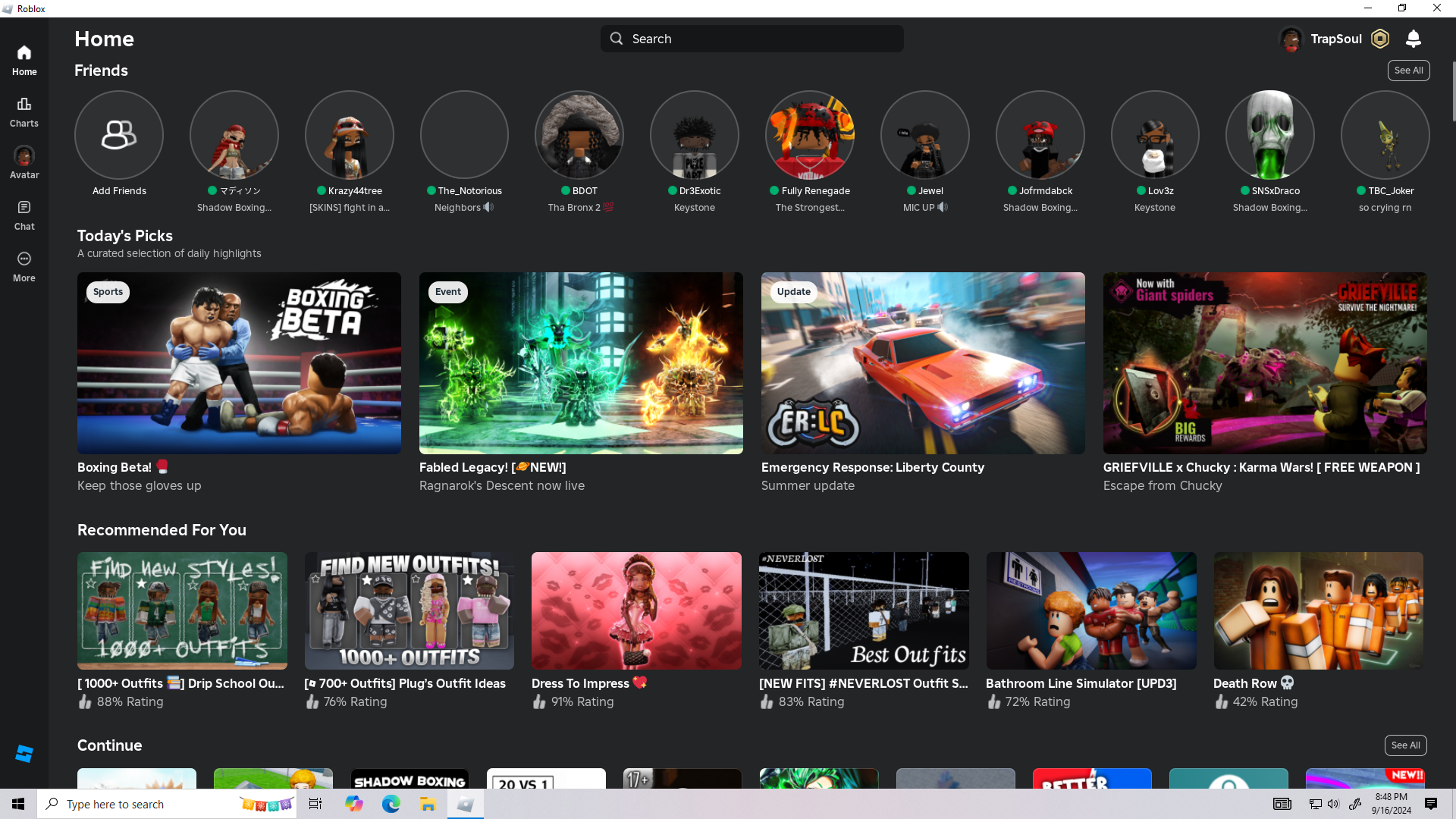Open the Fabled Legacy event thumbnail
The height and width of the screenshot is (819, 1456).
point(581,363)
